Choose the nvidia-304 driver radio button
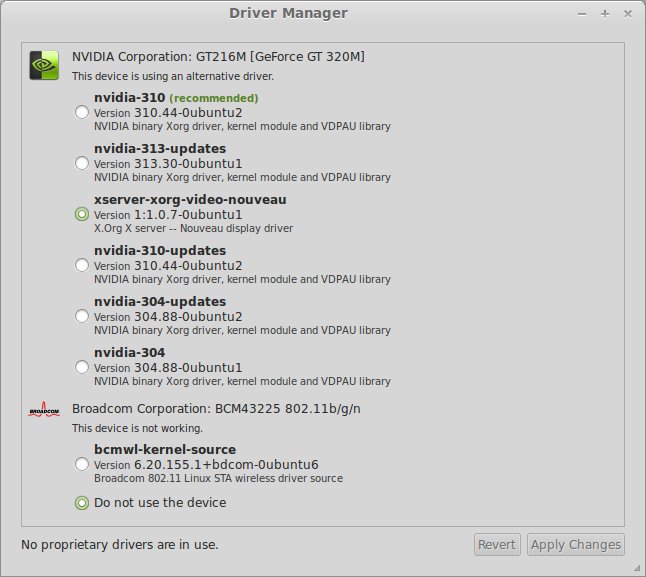646x577 pixels. pyautogui.click(x=82, y=367)
